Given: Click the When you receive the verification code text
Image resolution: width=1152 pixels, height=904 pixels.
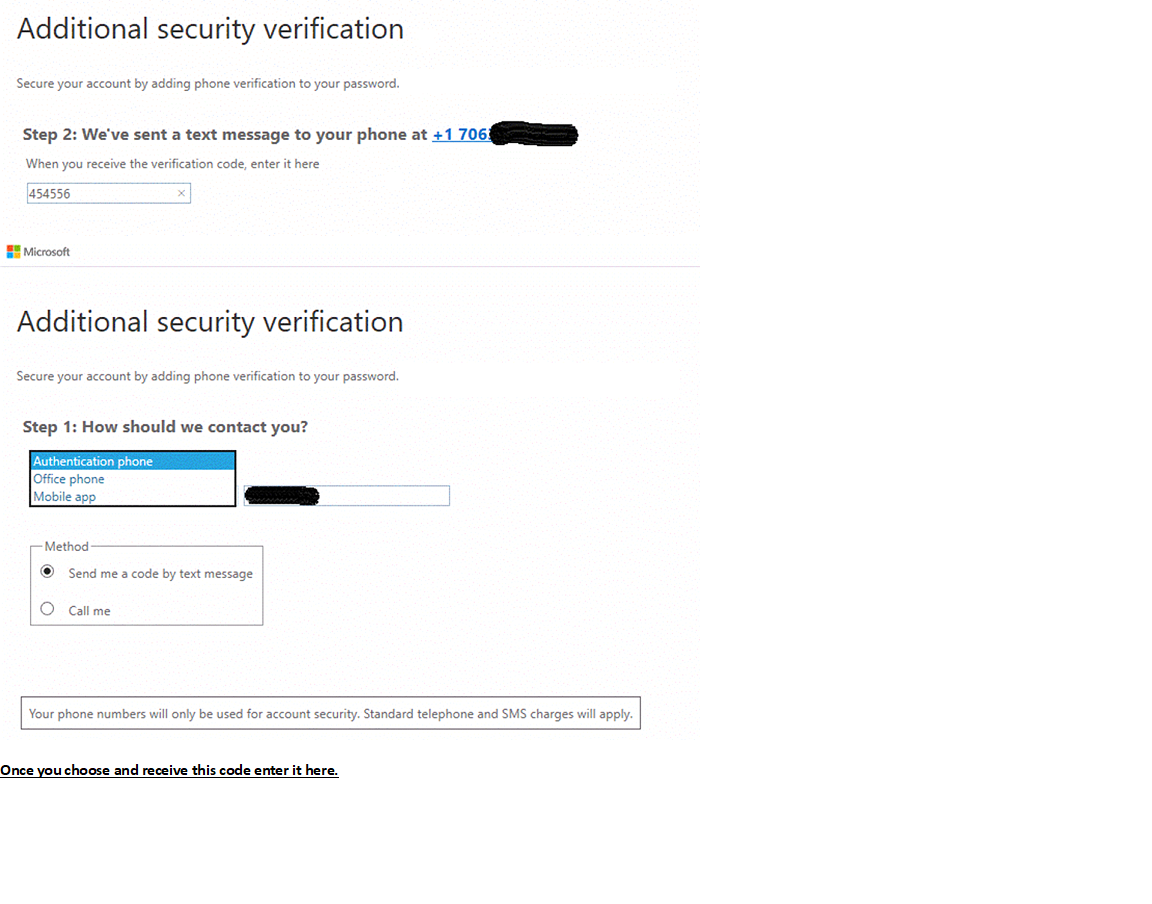Looking at the screenshot, I should point(173,164).
